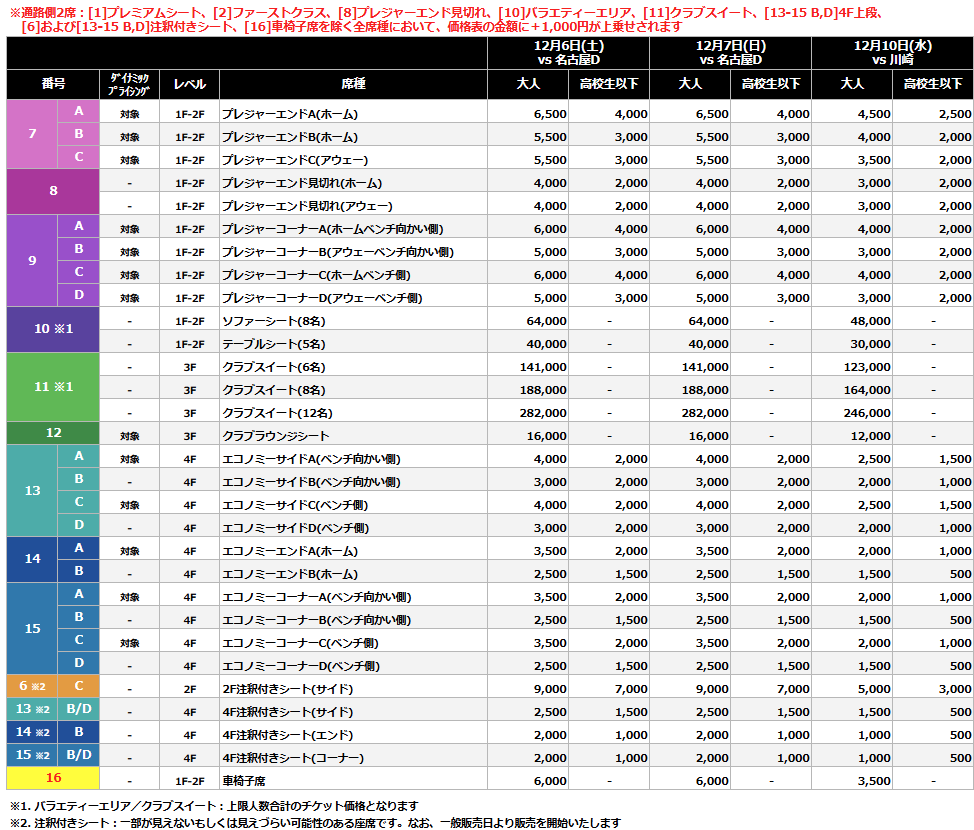Screen dimensions: 974x830
Task: Select the green section 12 cell
Action: click(x=53, y=433)
